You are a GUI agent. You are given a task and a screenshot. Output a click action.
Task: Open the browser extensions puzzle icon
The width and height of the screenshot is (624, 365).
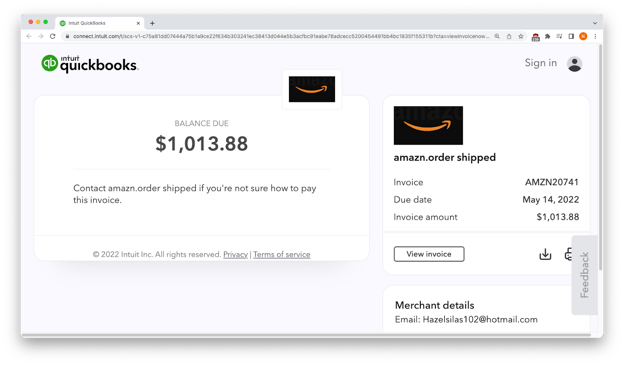[x=548, y=36]
